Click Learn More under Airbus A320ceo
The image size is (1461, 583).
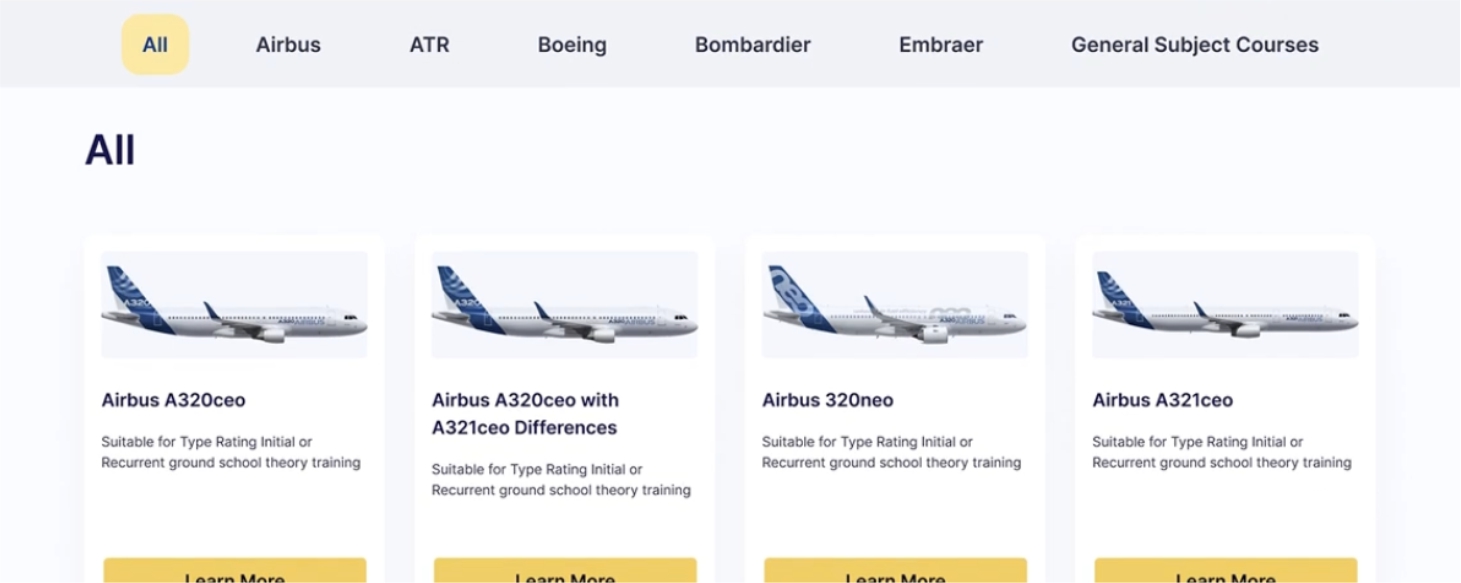(235, 572)
